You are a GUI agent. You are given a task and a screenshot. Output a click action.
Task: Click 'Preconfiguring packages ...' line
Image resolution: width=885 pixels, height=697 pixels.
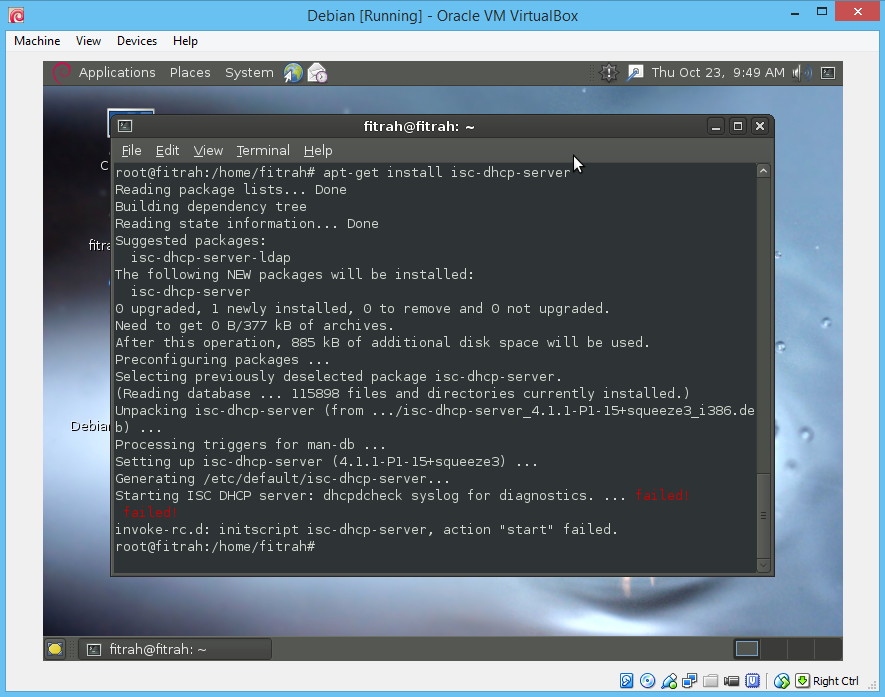point(222,360)
